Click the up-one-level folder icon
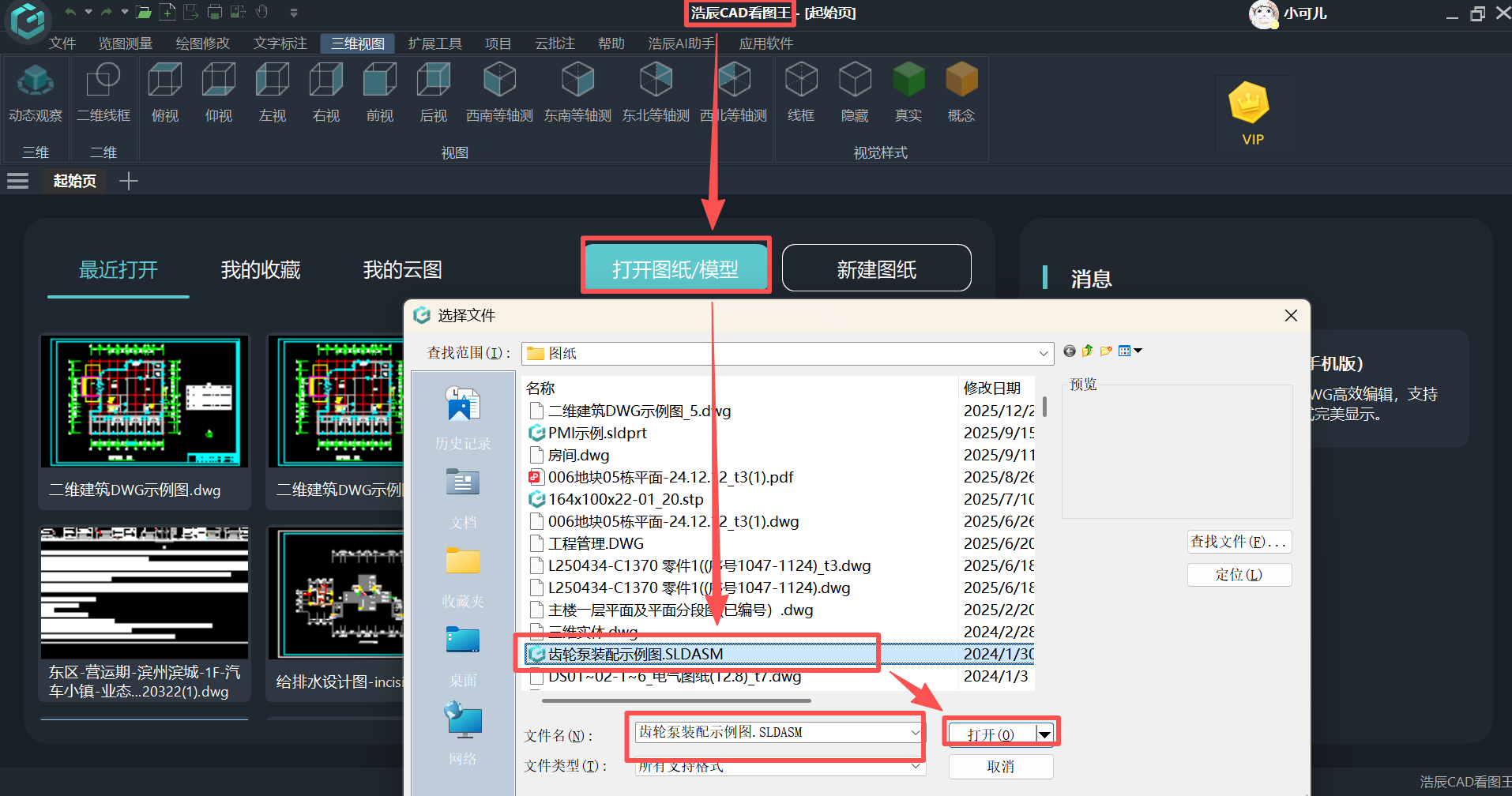1512x796 pixels. click(1088, 351)
